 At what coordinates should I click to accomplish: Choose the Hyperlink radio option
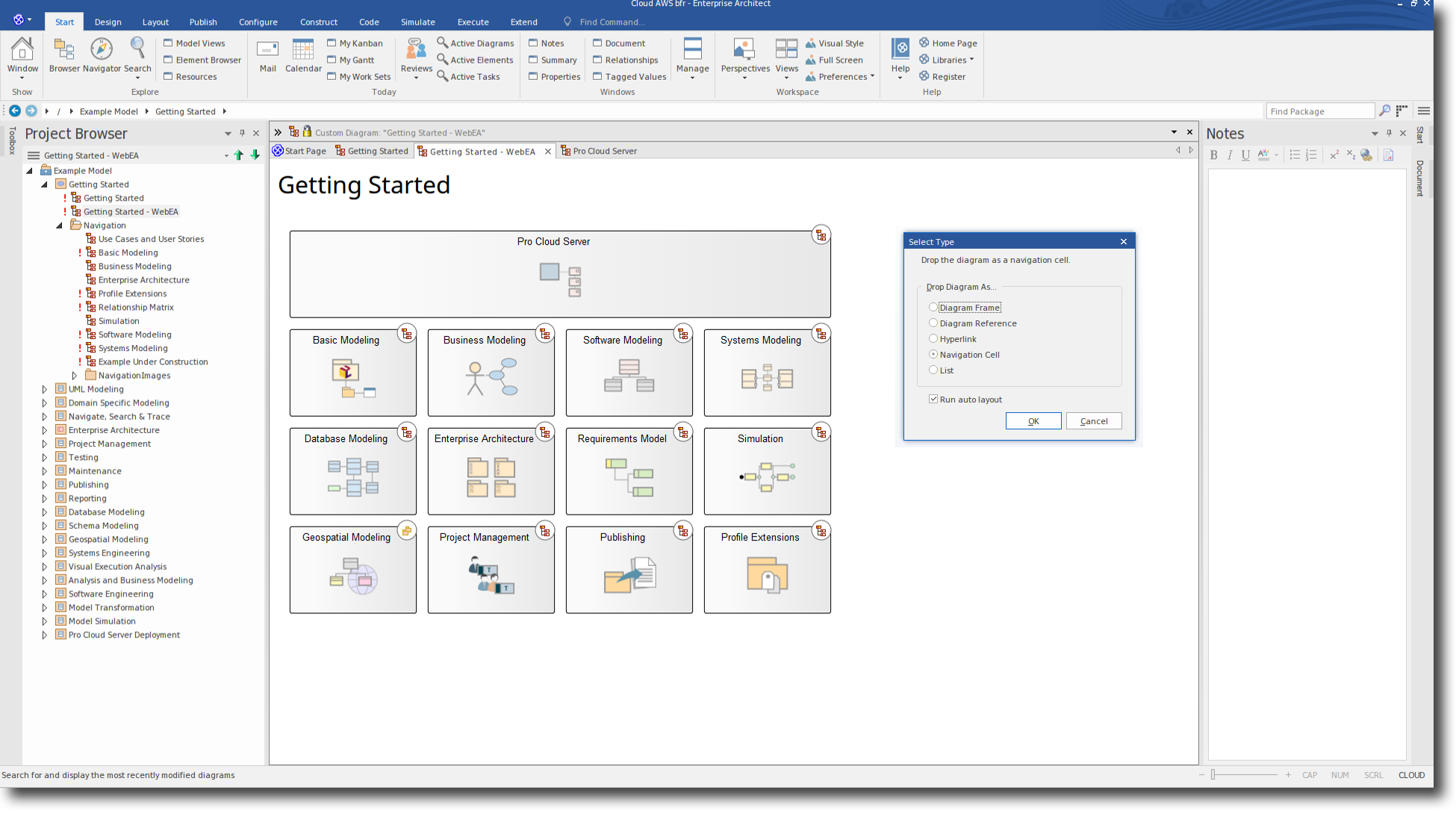point(933,339)
